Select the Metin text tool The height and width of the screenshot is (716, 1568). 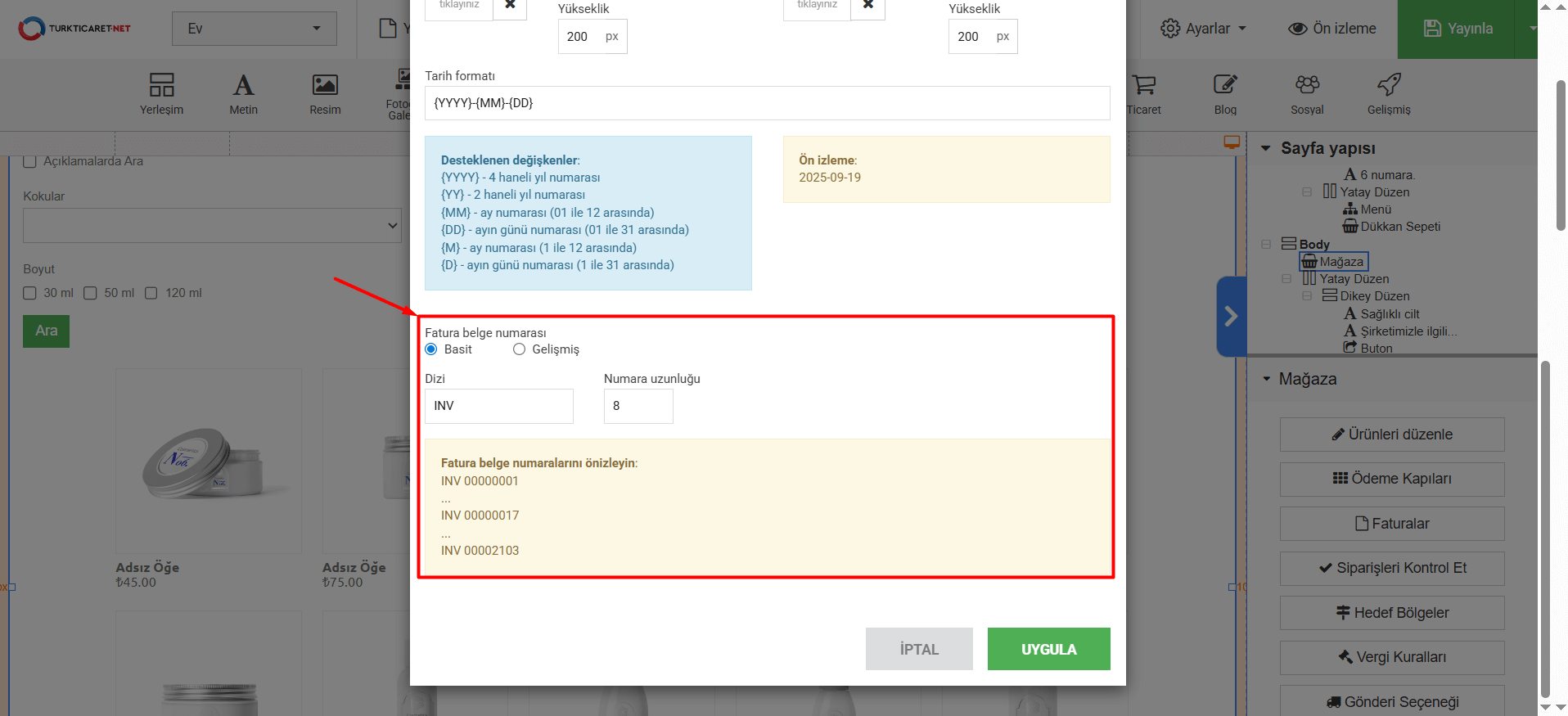(243, 93)
